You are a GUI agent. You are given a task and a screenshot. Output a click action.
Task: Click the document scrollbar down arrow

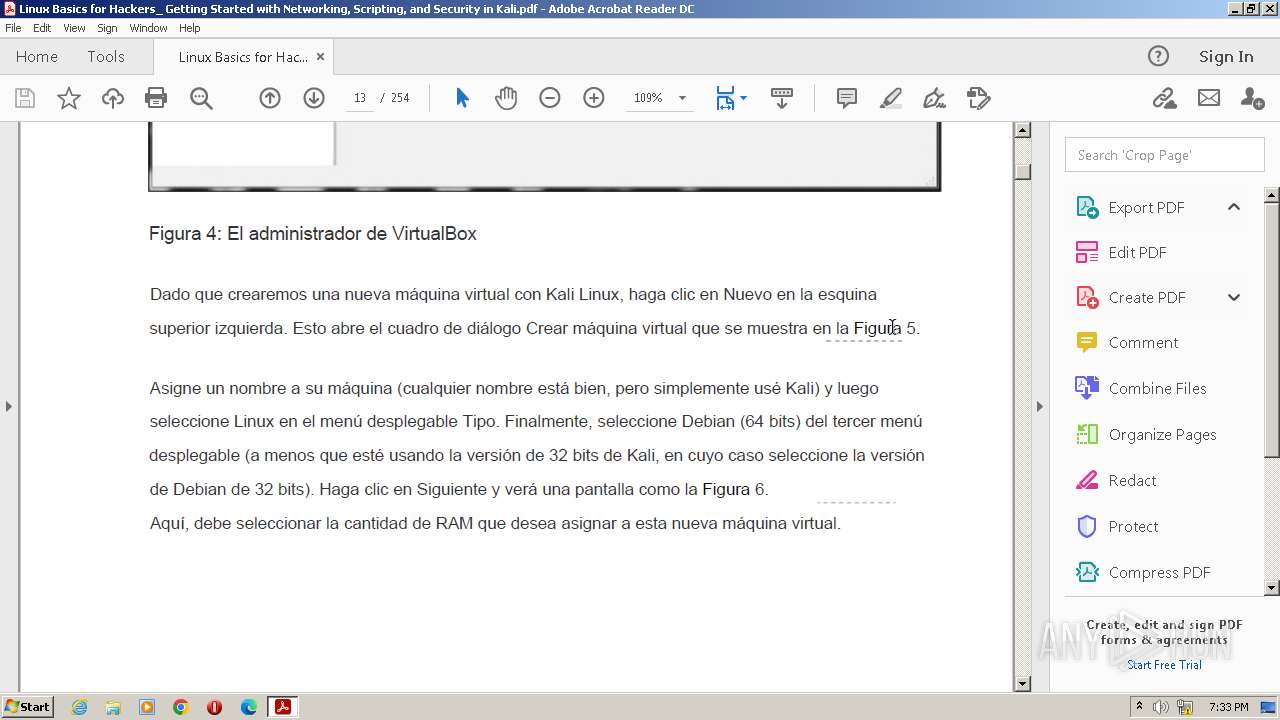pos(1022,684)
